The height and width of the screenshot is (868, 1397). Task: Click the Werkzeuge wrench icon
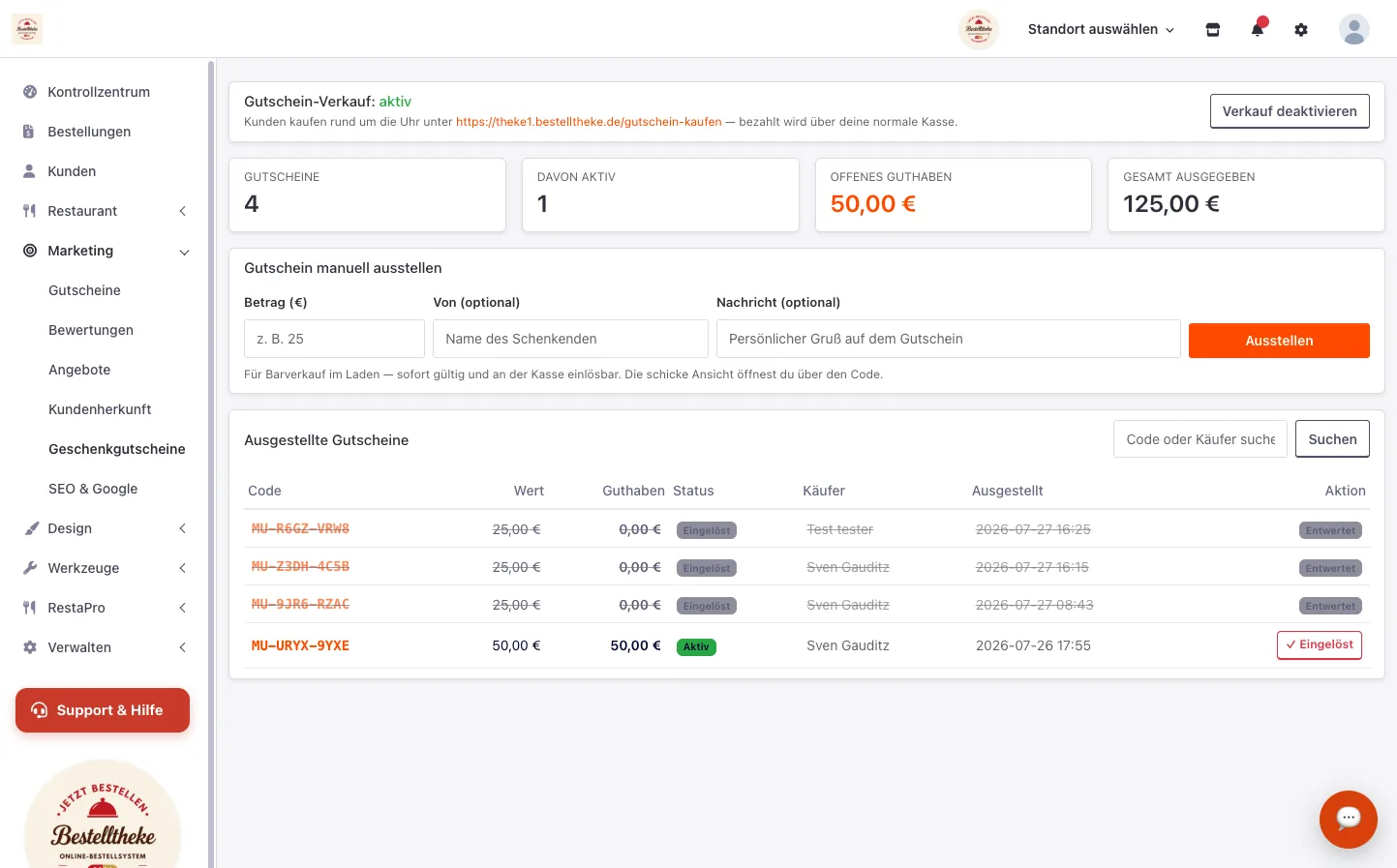tap(30, 568)
